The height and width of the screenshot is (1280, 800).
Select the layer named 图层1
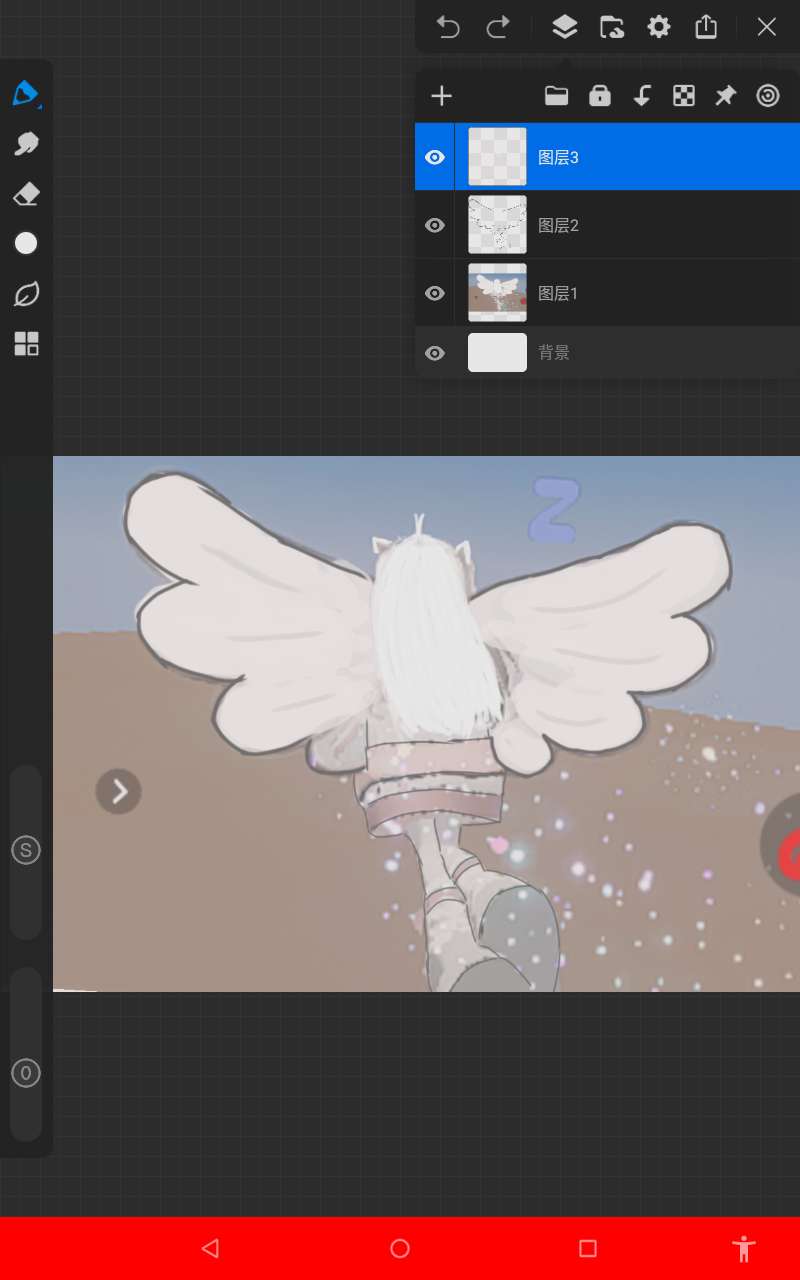(558, 293)
